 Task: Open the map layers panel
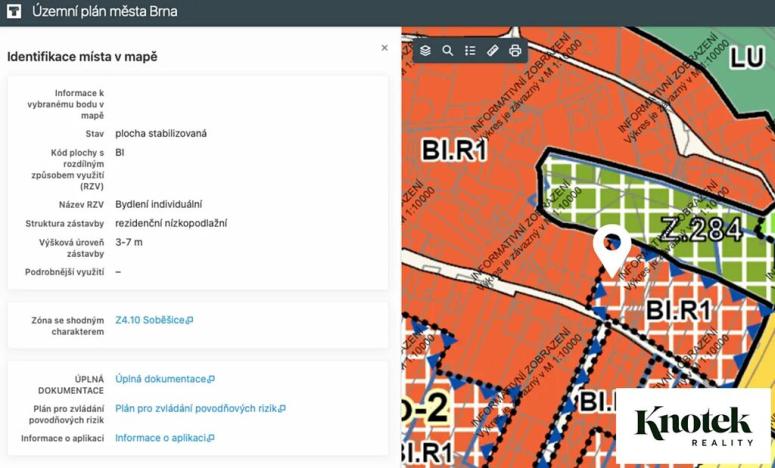(x=425, y=50)
